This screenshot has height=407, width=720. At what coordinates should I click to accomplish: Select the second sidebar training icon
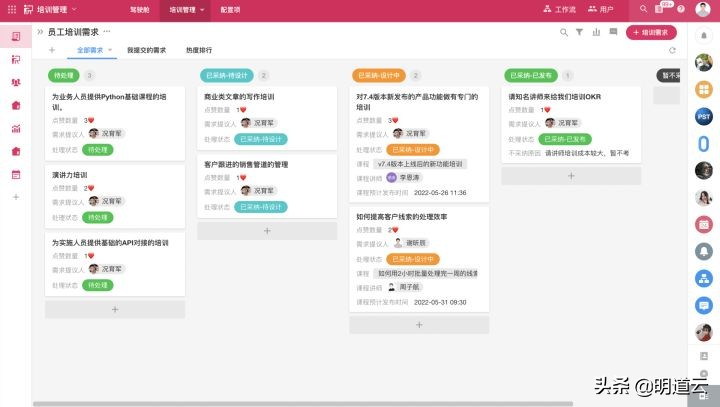(x=16, y=59)
